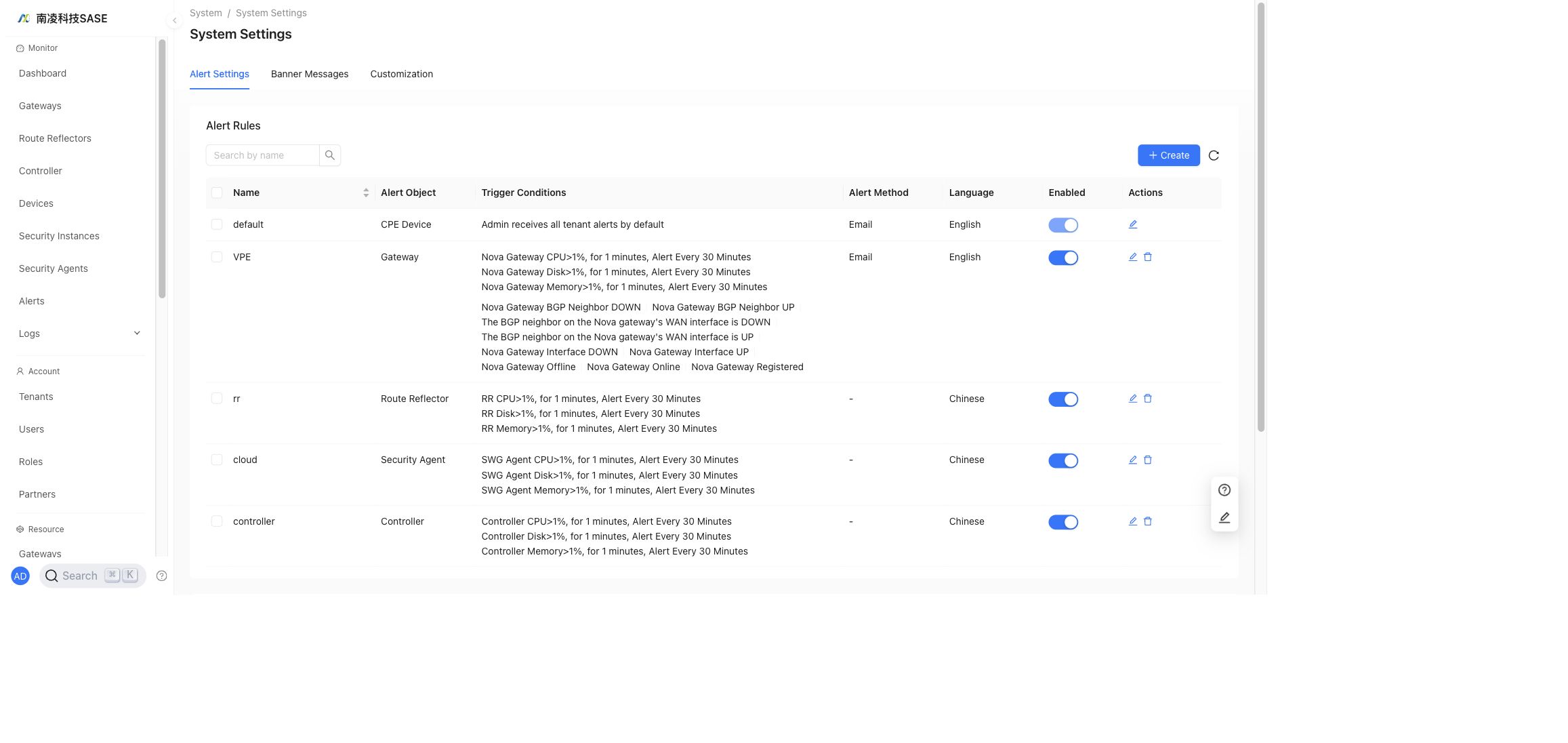
Task: Delete the cloud alert rule
Action: click(x=1148, y=460)
